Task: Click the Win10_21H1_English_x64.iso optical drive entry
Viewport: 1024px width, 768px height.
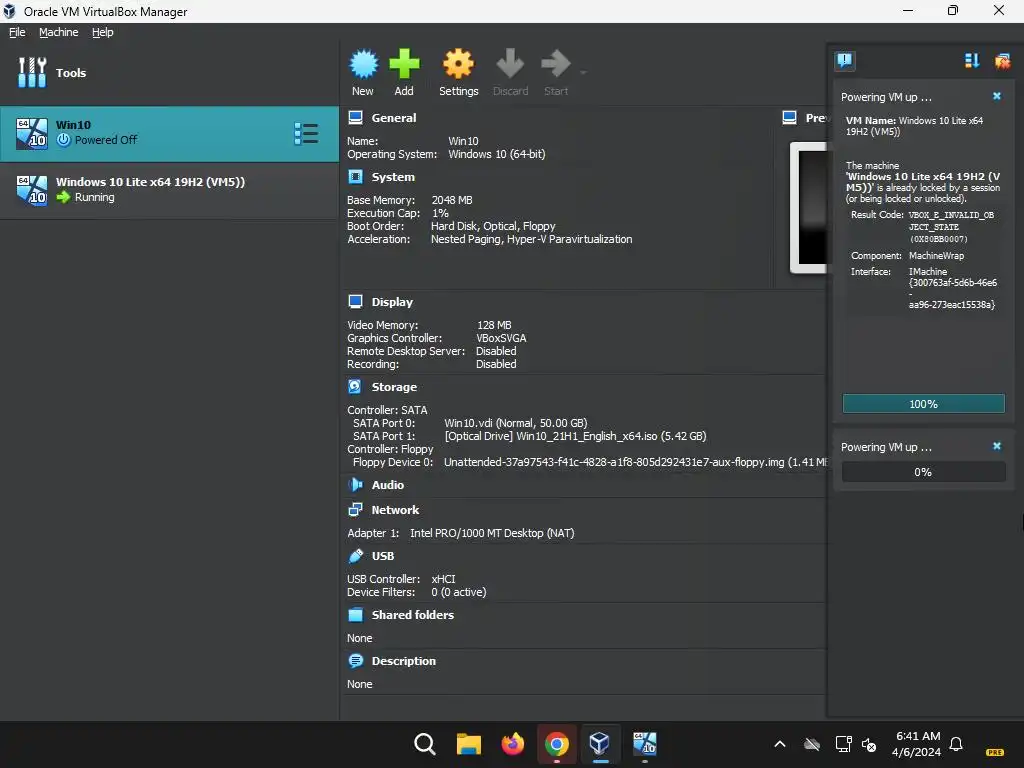Action: (x=575, y=436)
